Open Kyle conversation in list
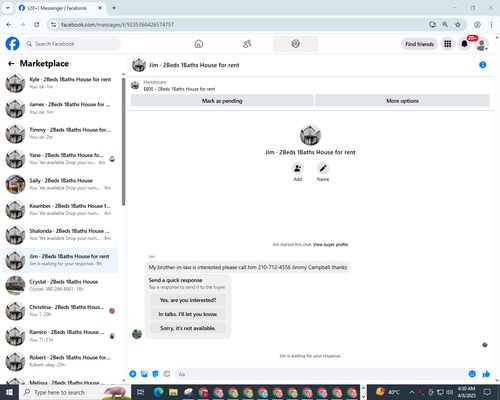This screenshot has height=400, width=500. point(60,83)
